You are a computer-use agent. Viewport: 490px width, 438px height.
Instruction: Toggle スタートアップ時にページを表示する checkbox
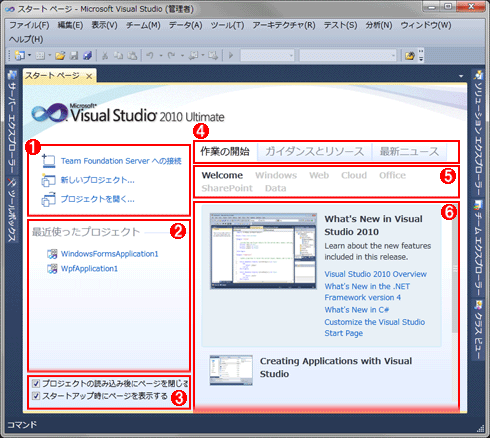pyautogui.click(x=36, y=396)
